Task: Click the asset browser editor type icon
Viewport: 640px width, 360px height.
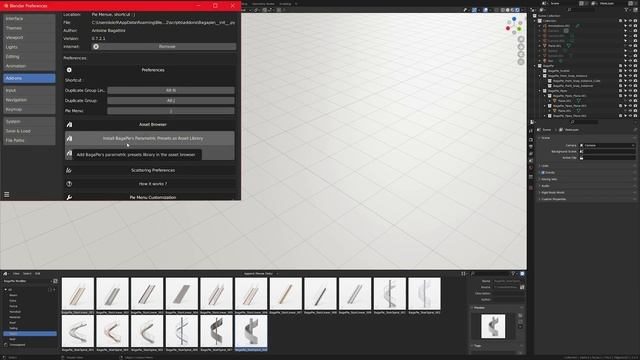Action: coord(5,273)
